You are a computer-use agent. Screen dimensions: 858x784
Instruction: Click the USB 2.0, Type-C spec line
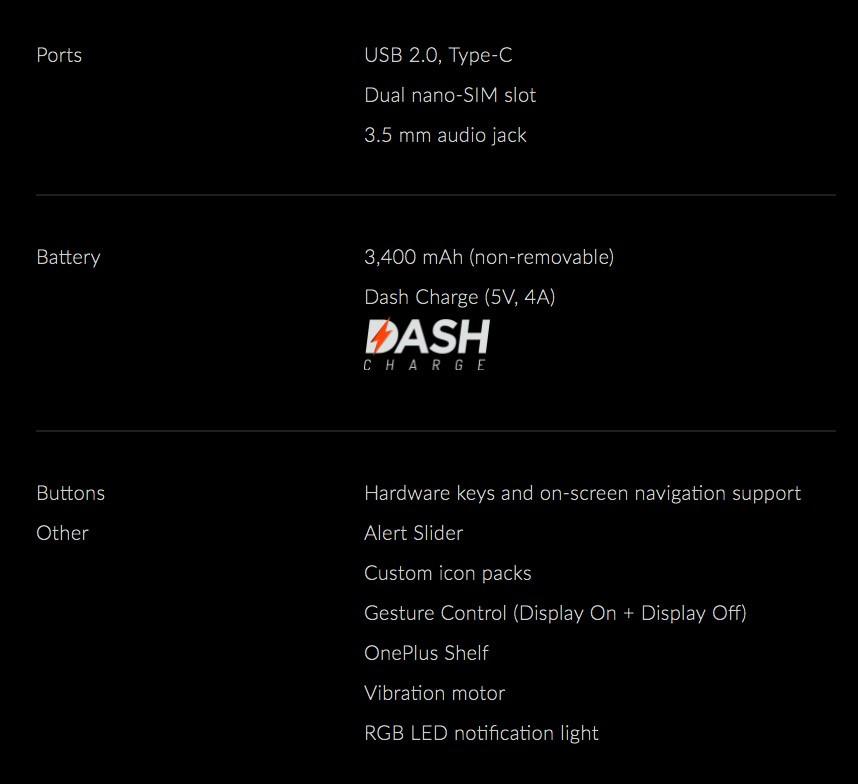point(438,55)
